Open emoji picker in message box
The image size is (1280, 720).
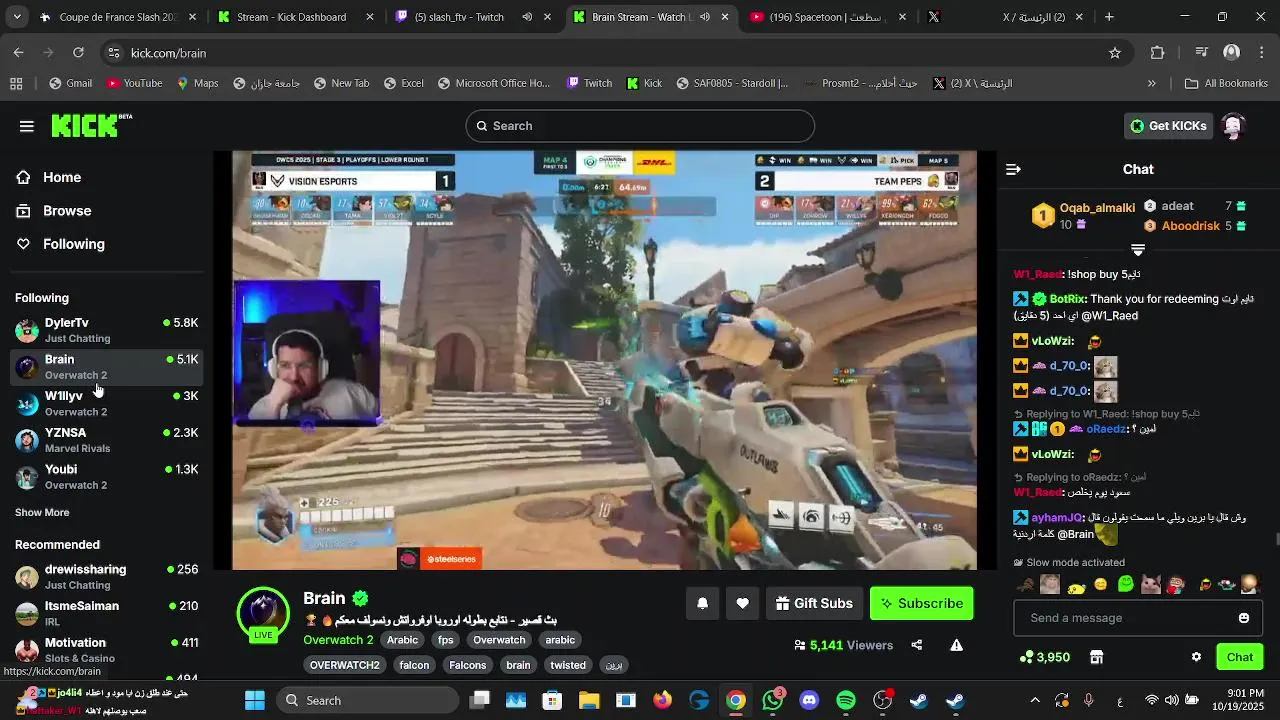(1244, 618)
